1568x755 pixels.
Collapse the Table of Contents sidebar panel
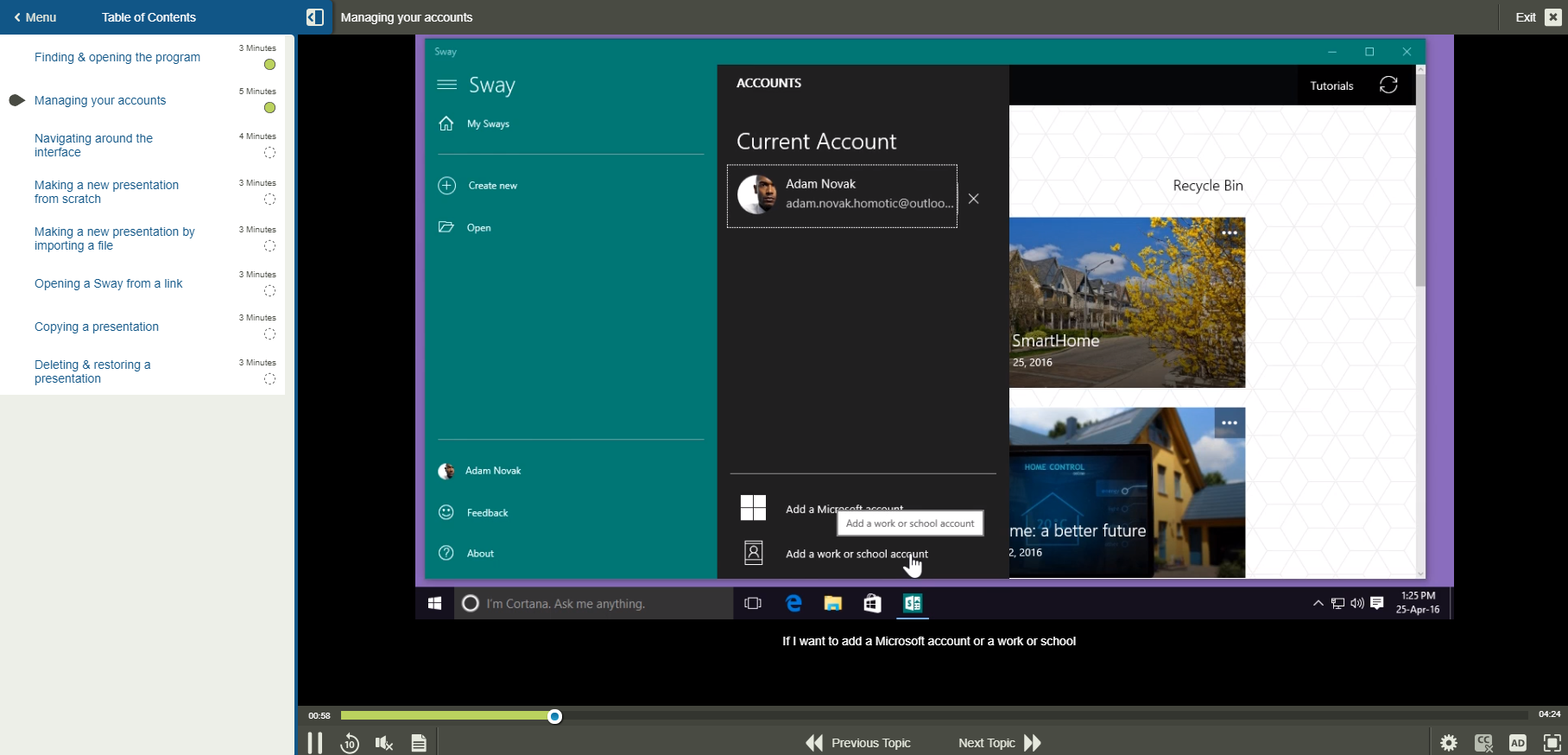point(315,17)
